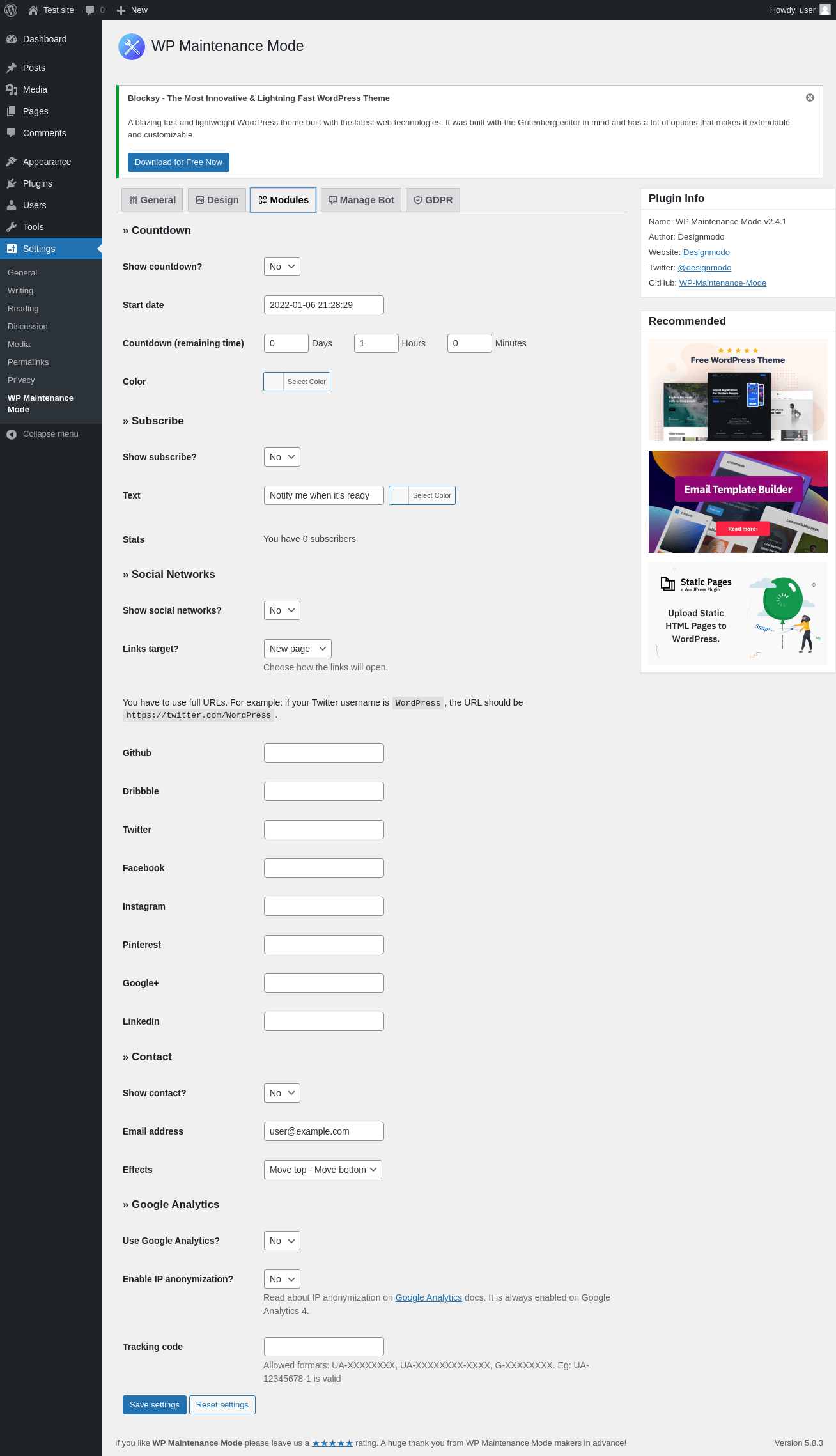Click the user avatar in admin bar
The width and height of the screenshot is (836, 1456).
point(824,10)
